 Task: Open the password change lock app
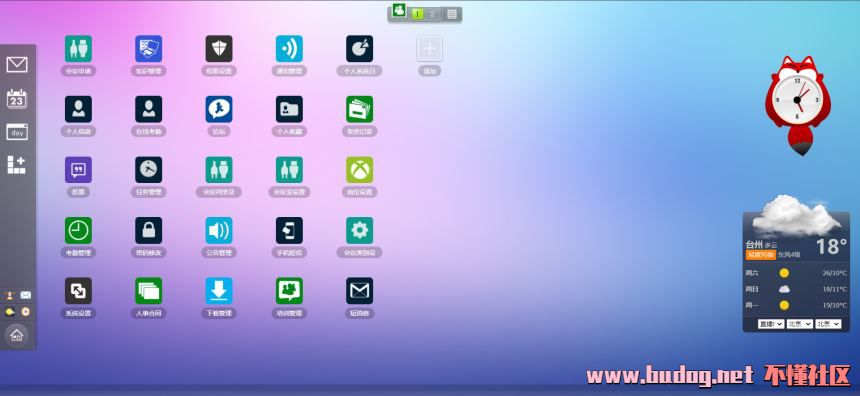point(149,230)
